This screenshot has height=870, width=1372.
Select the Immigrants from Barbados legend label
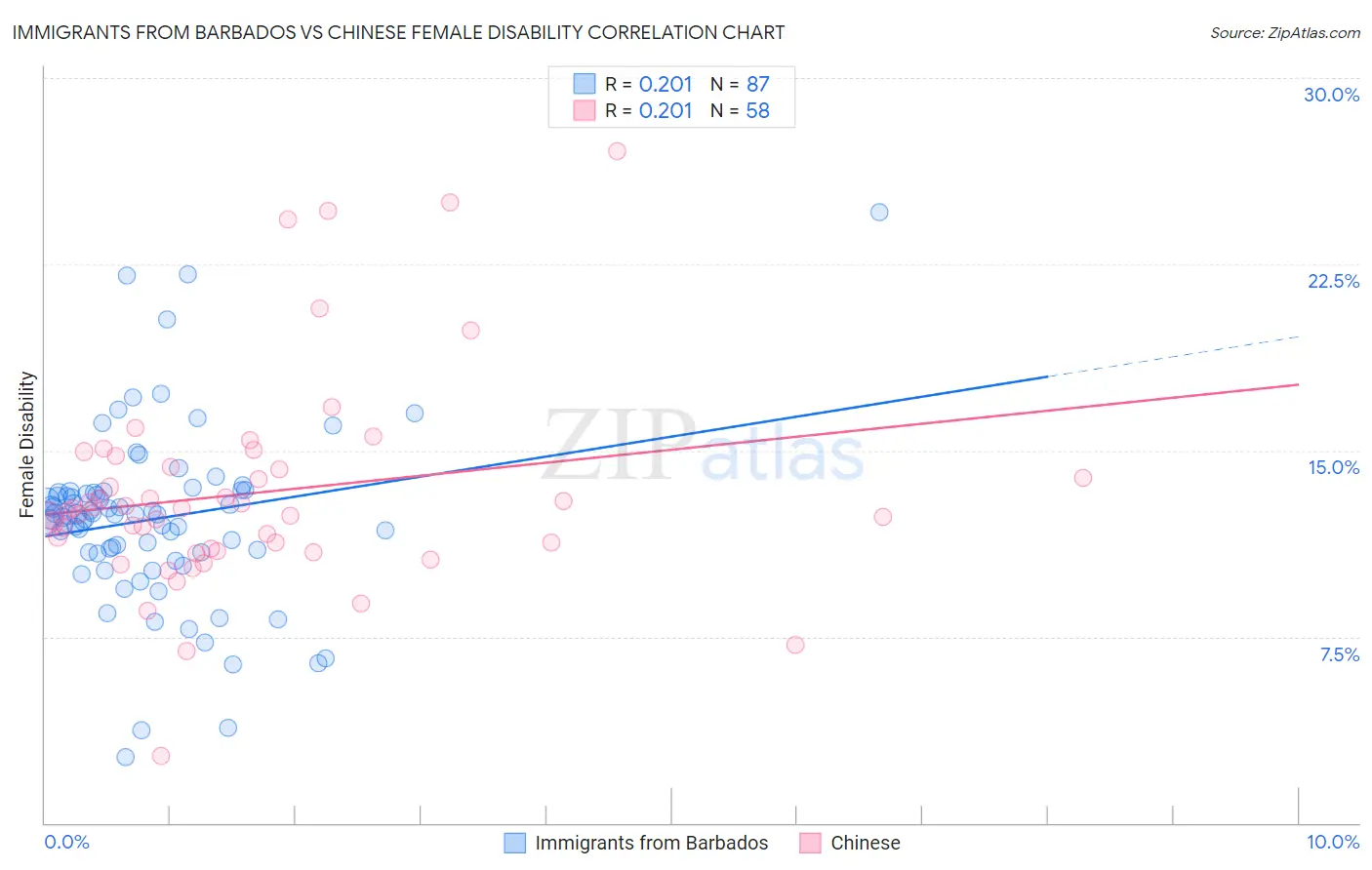[x=652, y=843]
